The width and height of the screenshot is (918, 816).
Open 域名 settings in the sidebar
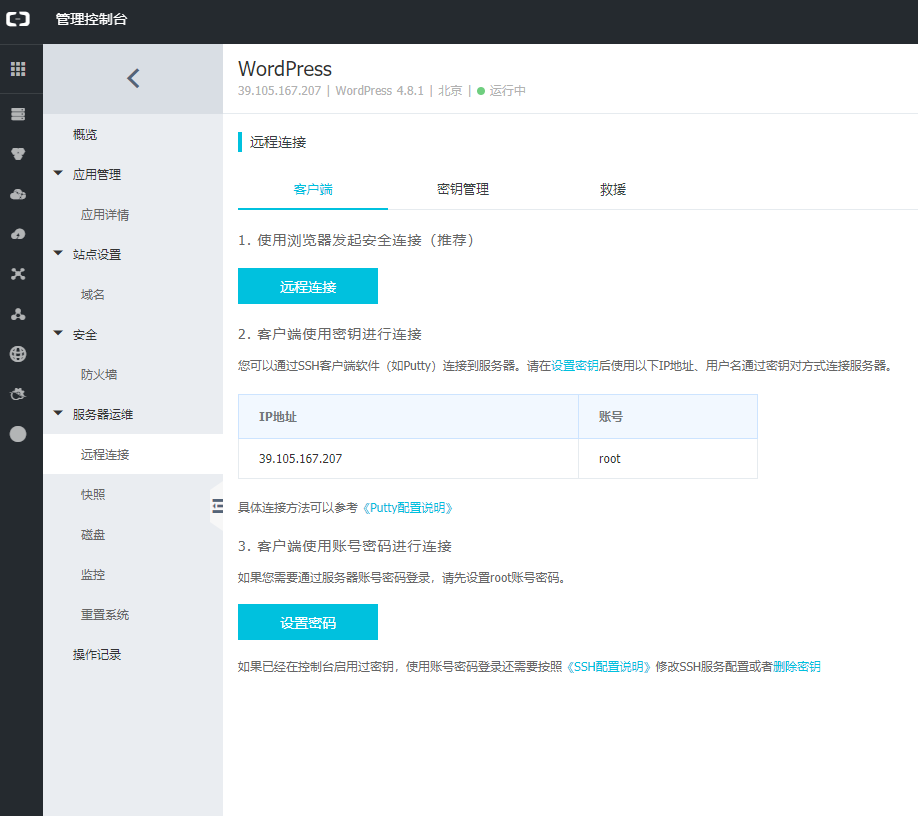(93, 294)
